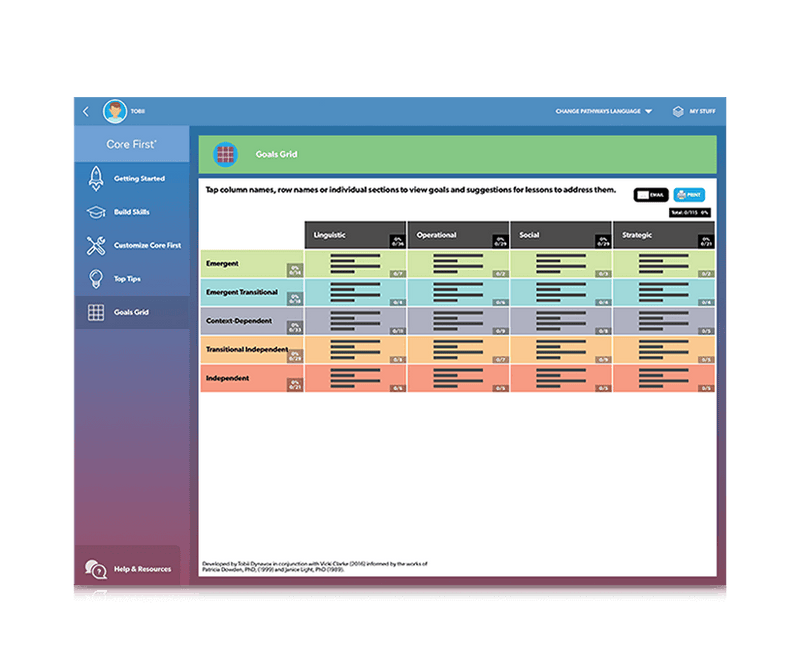Click the My Stuff label
Viewport: 800px width, 655px height.
[703, 111]
